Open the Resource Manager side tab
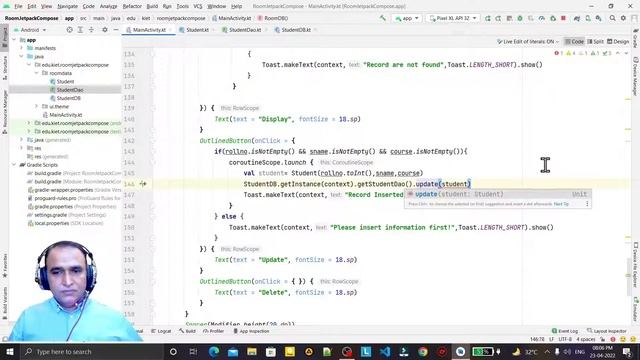This screenshot has width=640, height=360. click(x=4, y=111)
